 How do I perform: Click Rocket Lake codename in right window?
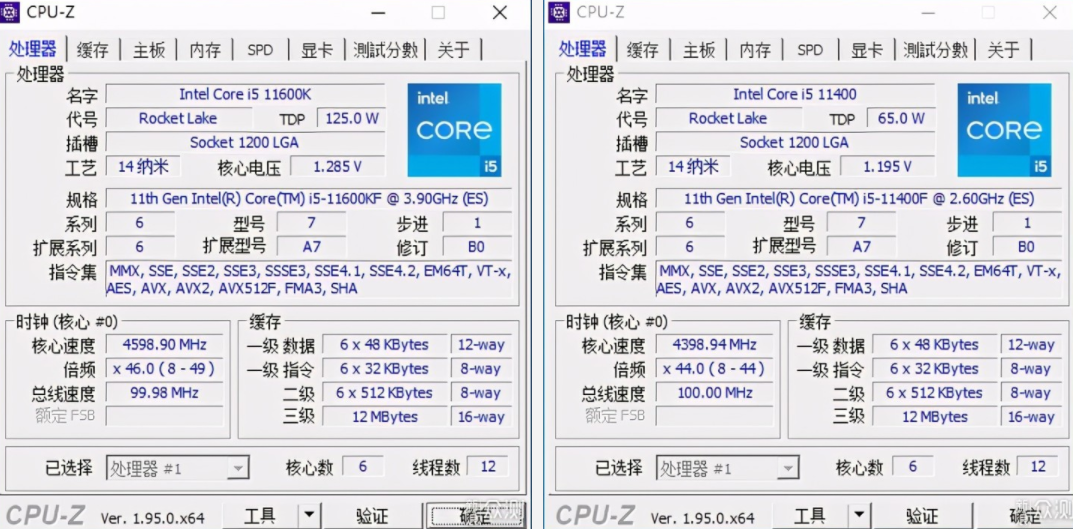(728, 118)
